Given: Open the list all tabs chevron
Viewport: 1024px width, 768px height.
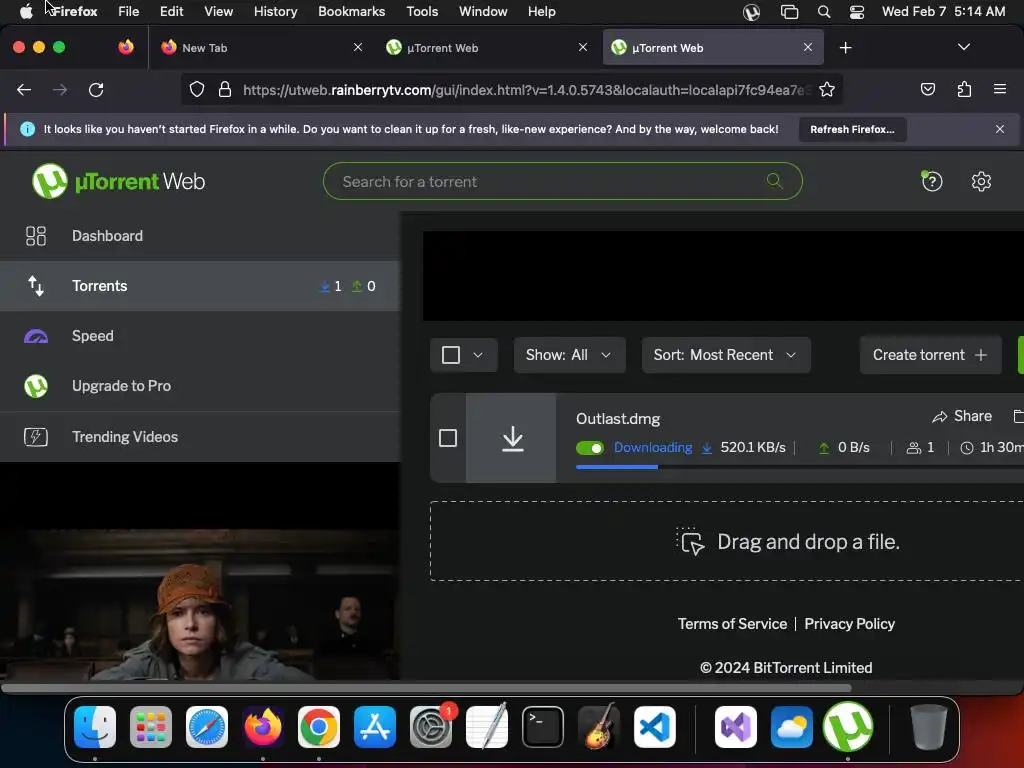Looking at the screenshot, I should (963, 47).
